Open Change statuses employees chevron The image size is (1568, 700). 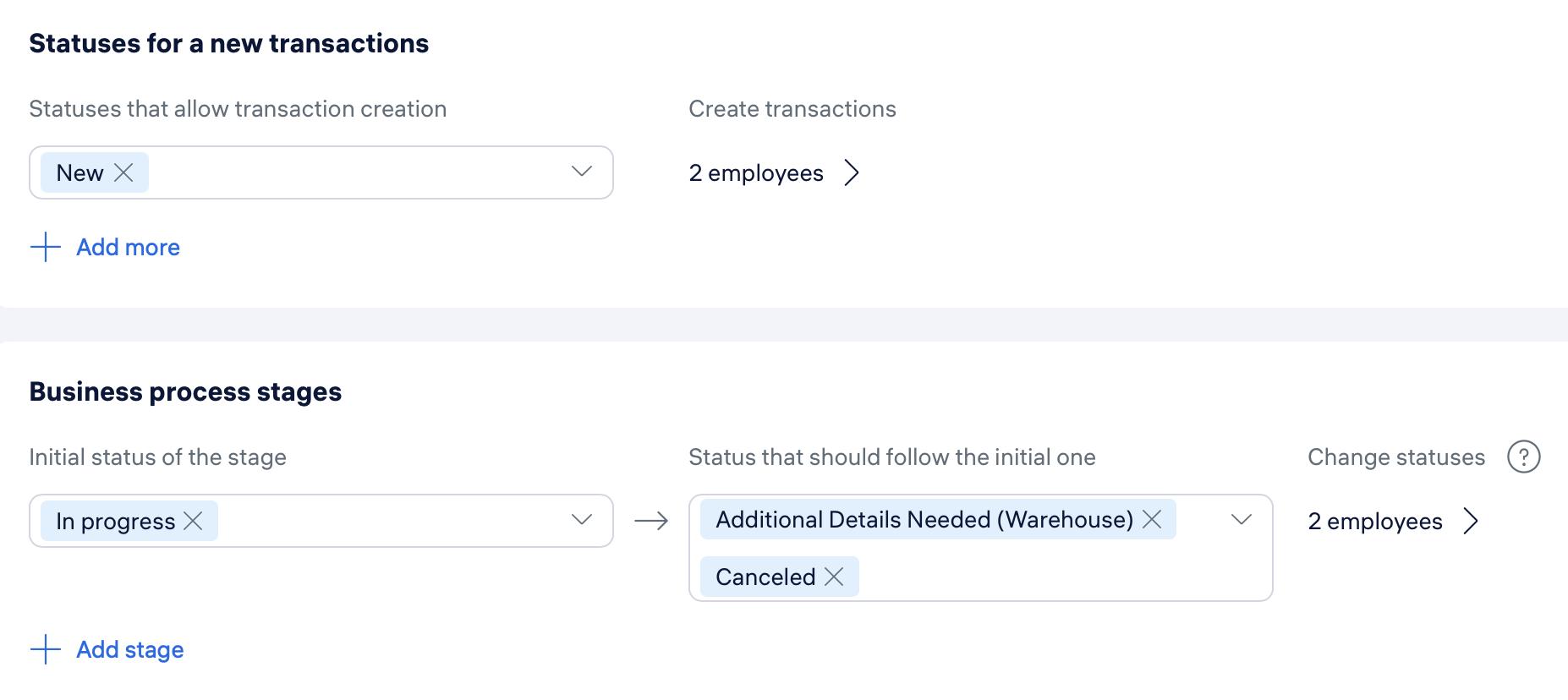pyautogui.click(x=1471, y=521)
